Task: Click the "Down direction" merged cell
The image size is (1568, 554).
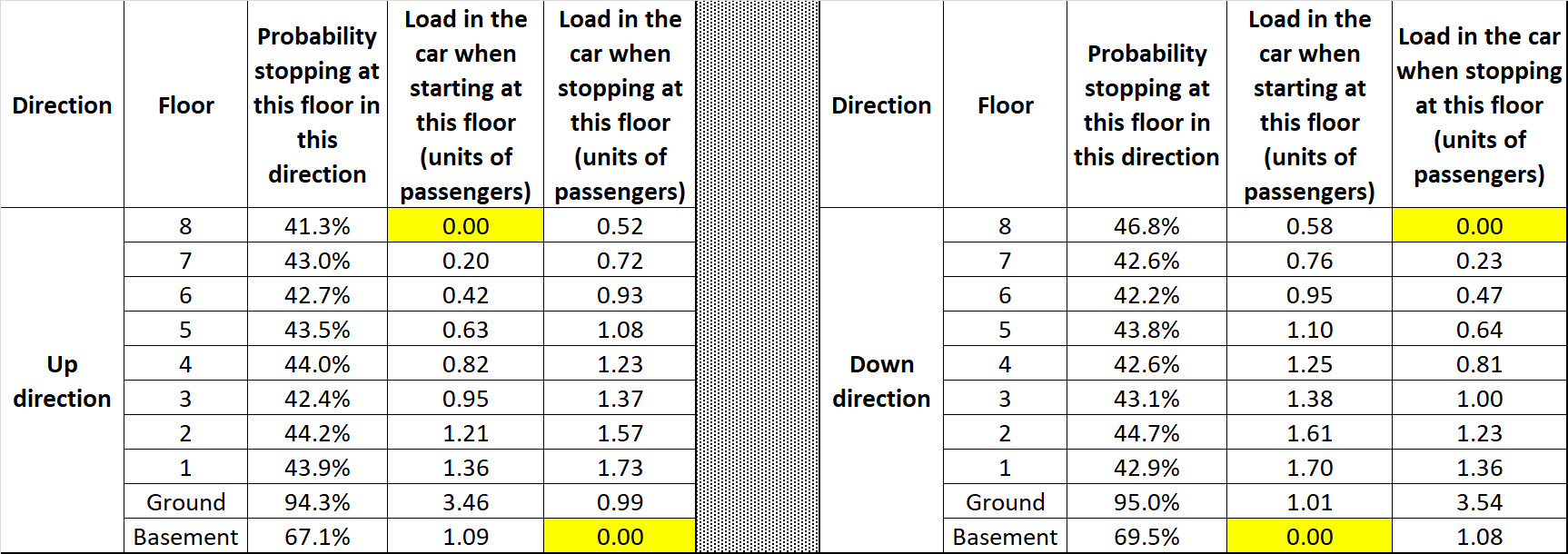Action: [x=881, y=381]
